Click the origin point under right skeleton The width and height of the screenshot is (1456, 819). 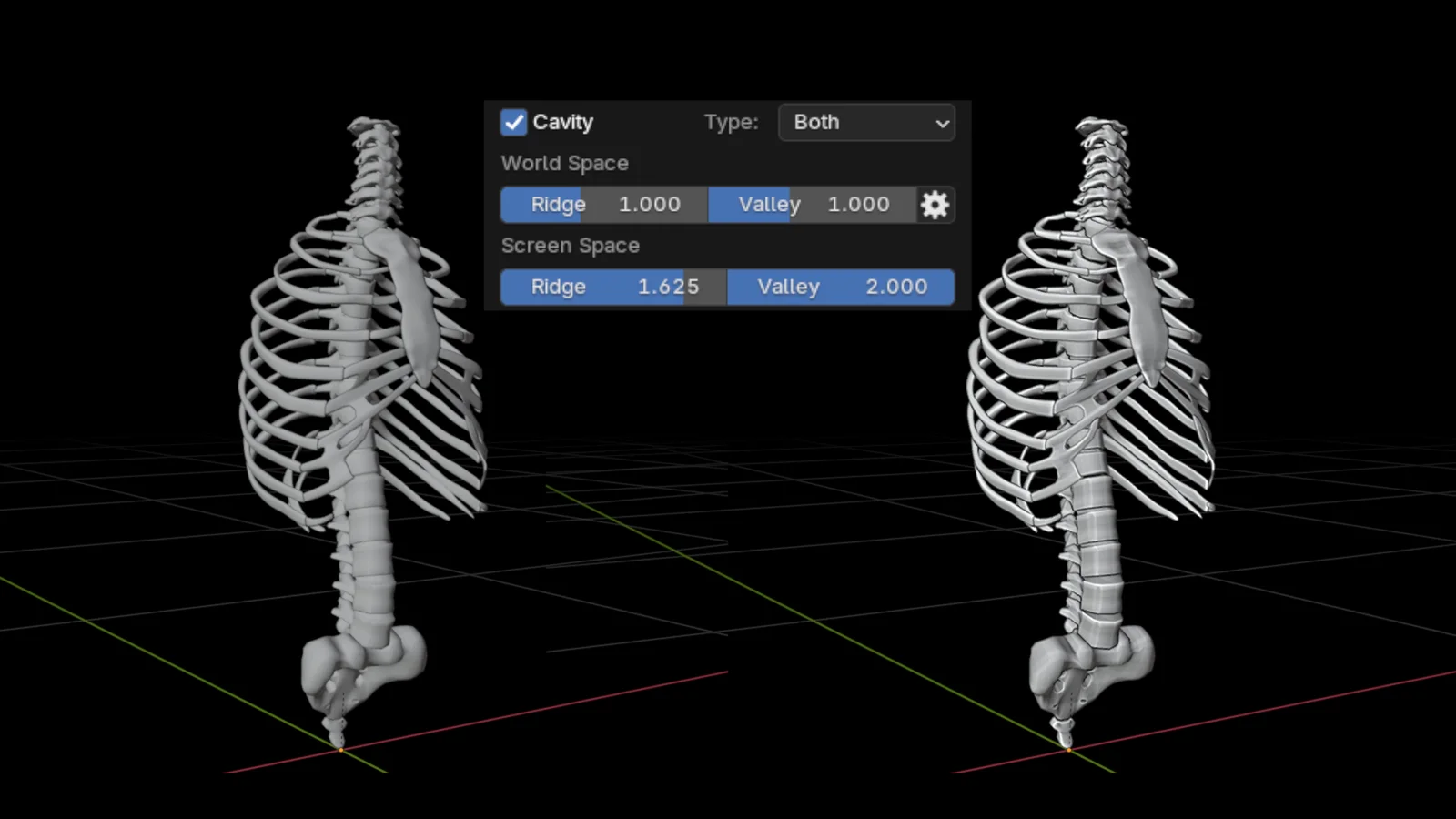point(1069,749)
